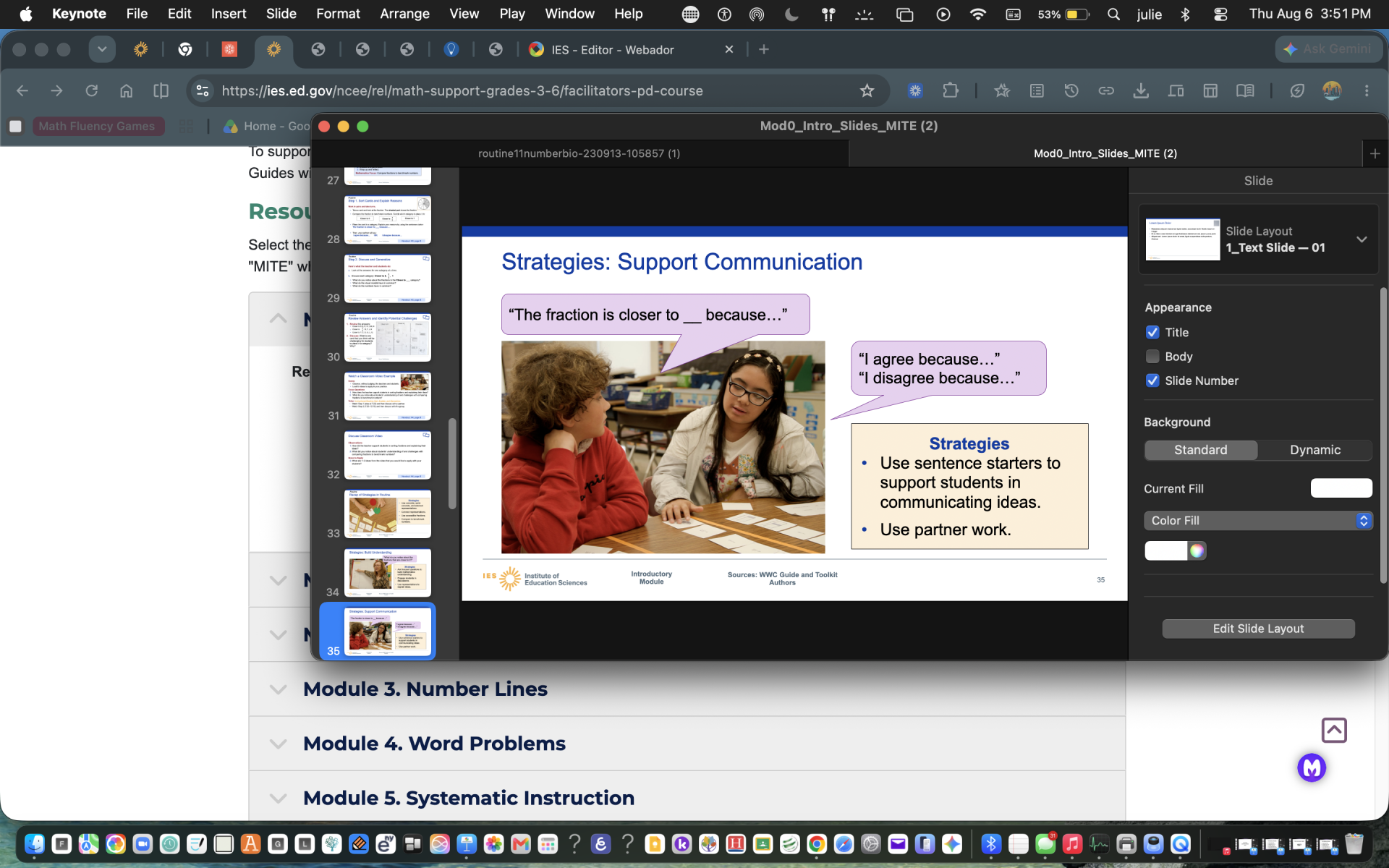Open the Arrange menu
1389x868 pixels.
click(404, 14)
